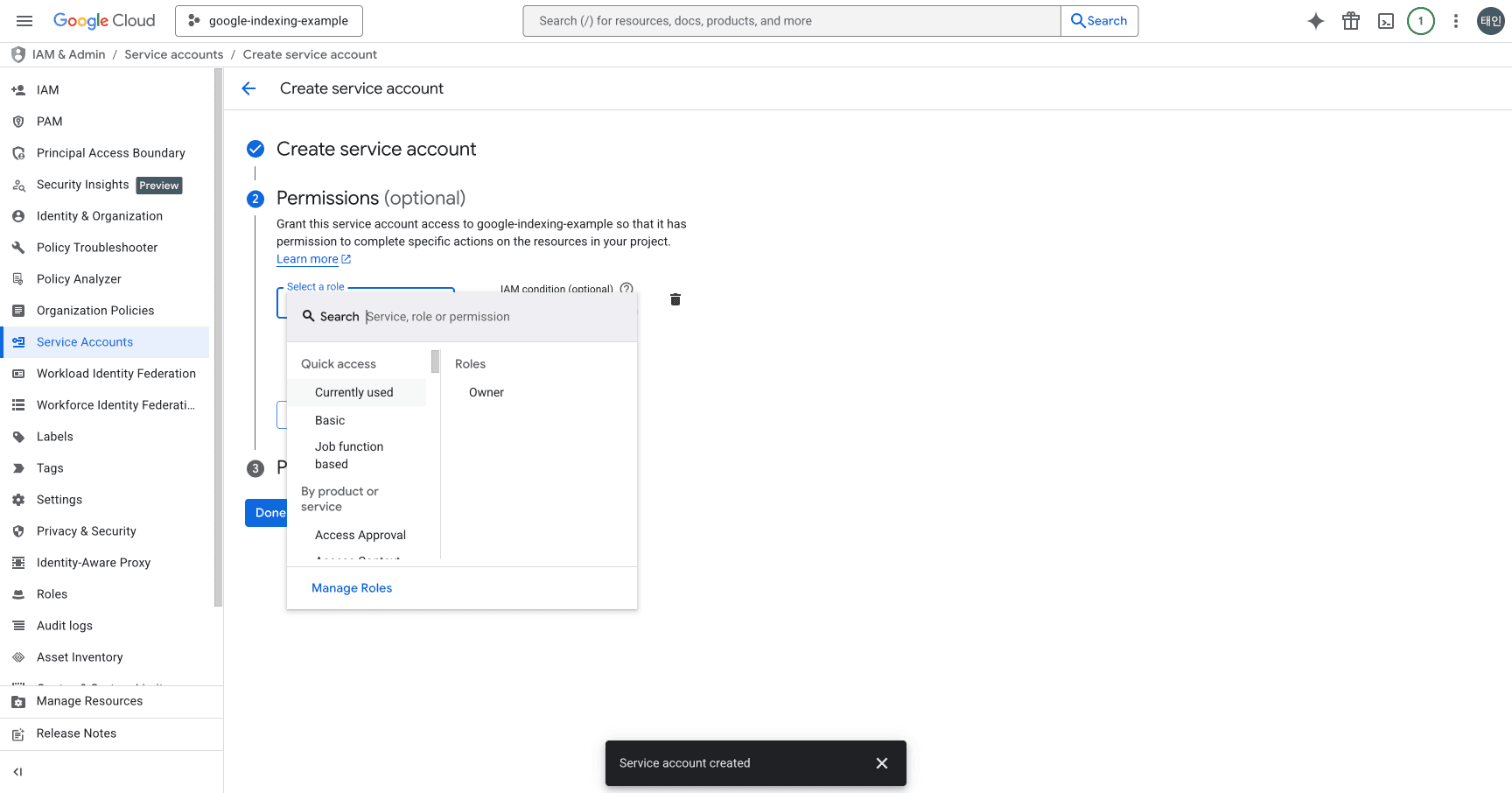Image resolution: width=1512 pixels, height=793 pixels.
Task: Select the Job function based category
Action: tap(357, 455)
